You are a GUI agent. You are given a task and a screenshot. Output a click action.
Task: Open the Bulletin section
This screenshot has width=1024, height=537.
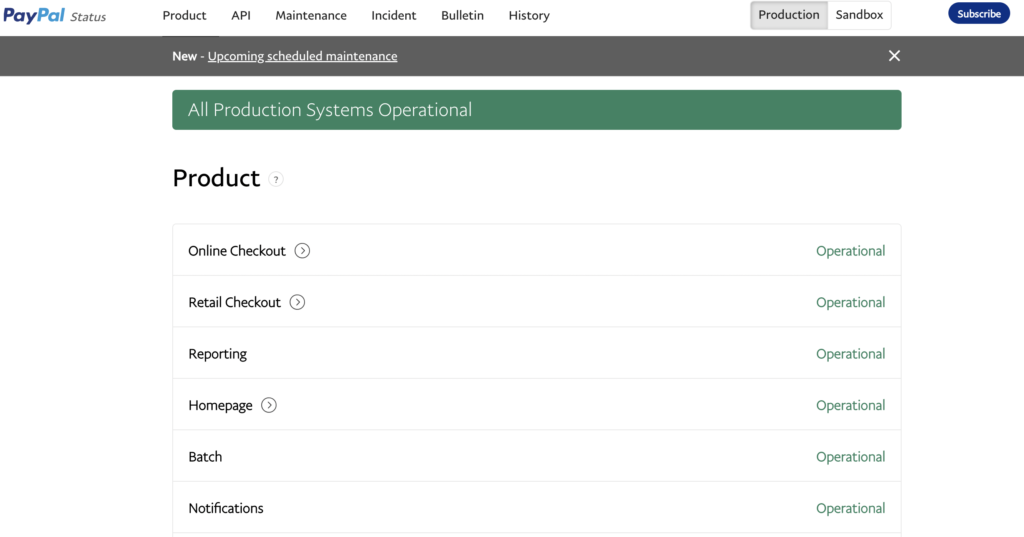[462, 16]
